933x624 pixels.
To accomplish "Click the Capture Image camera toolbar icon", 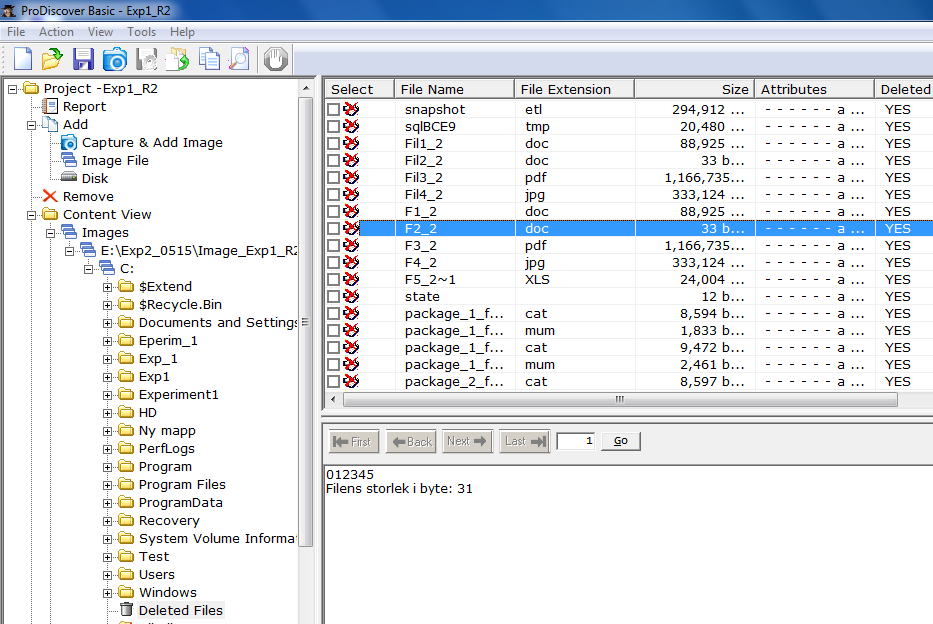I will point(115,59).
